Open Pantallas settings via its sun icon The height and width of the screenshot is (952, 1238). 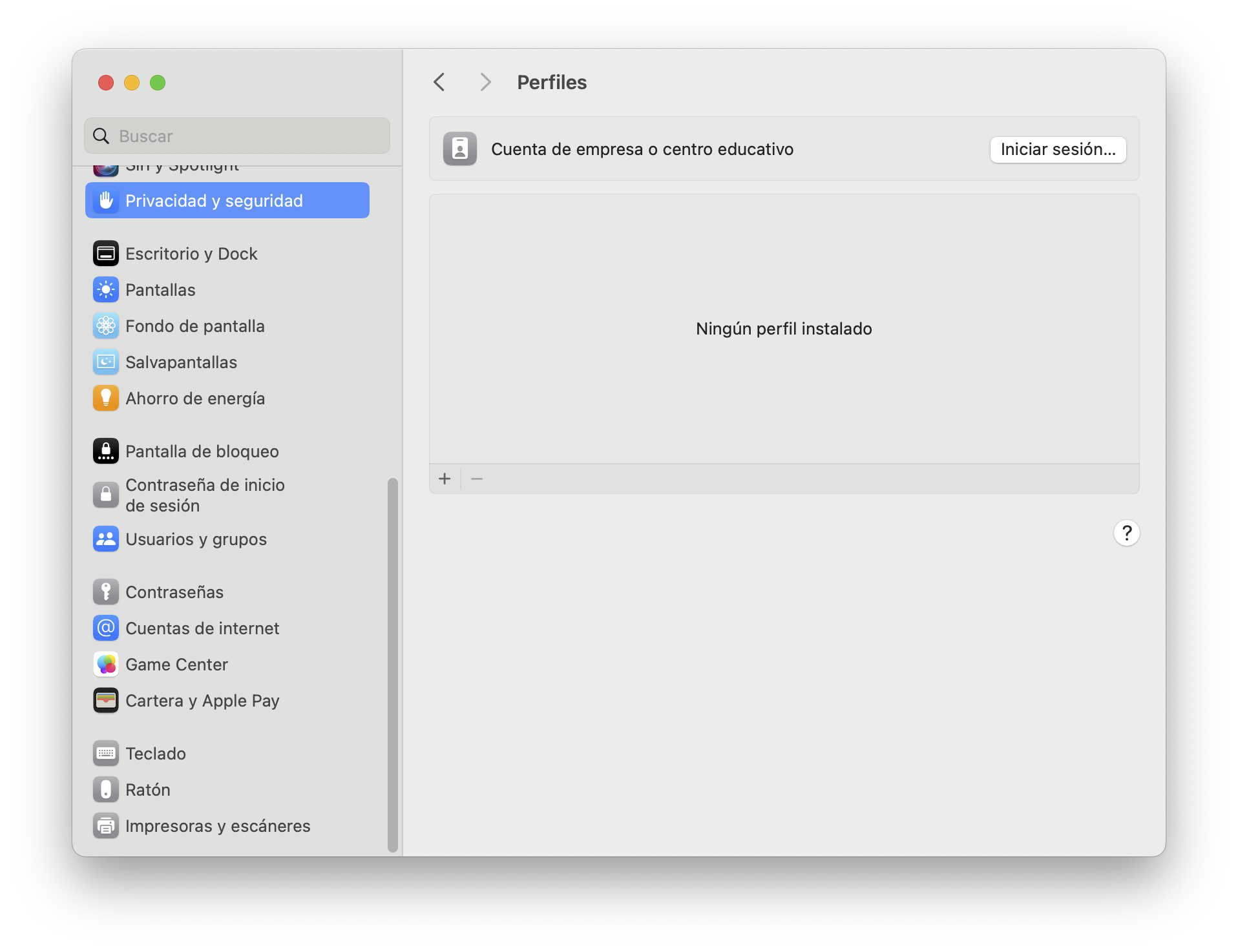[106, 290]
